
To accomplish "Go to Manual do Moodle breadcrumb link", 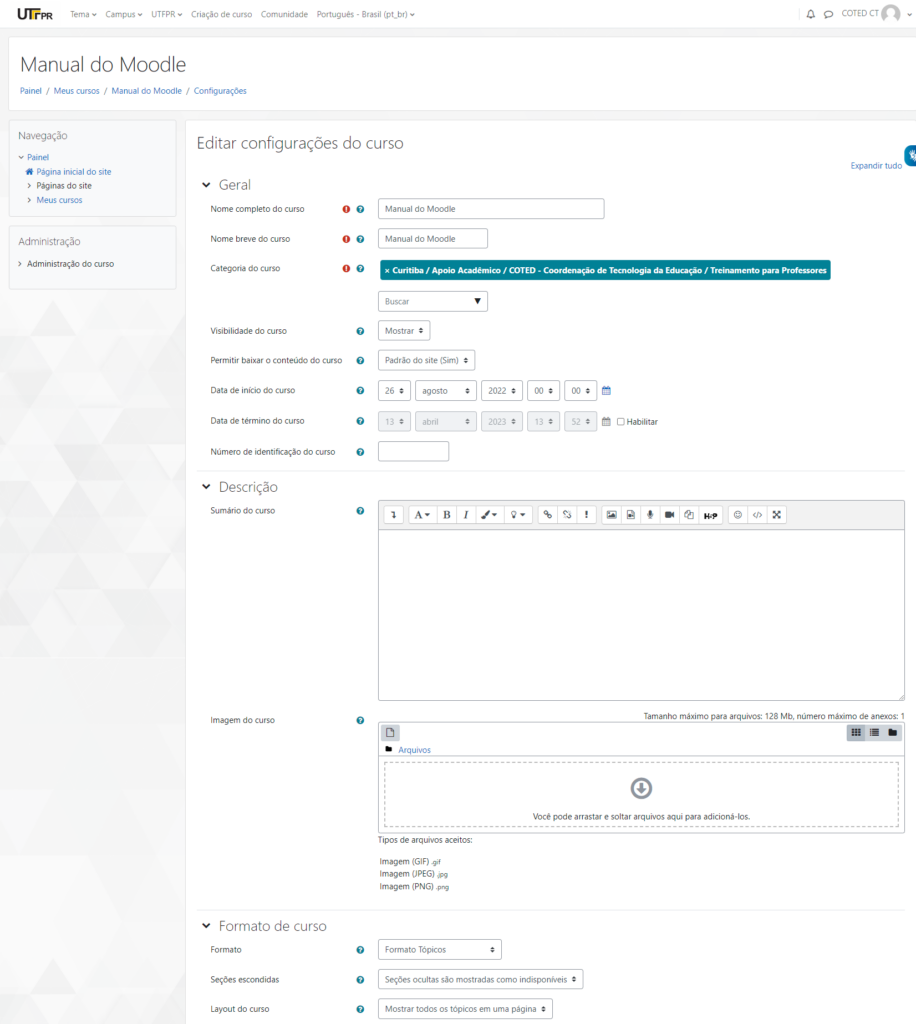I will point(146,91).
